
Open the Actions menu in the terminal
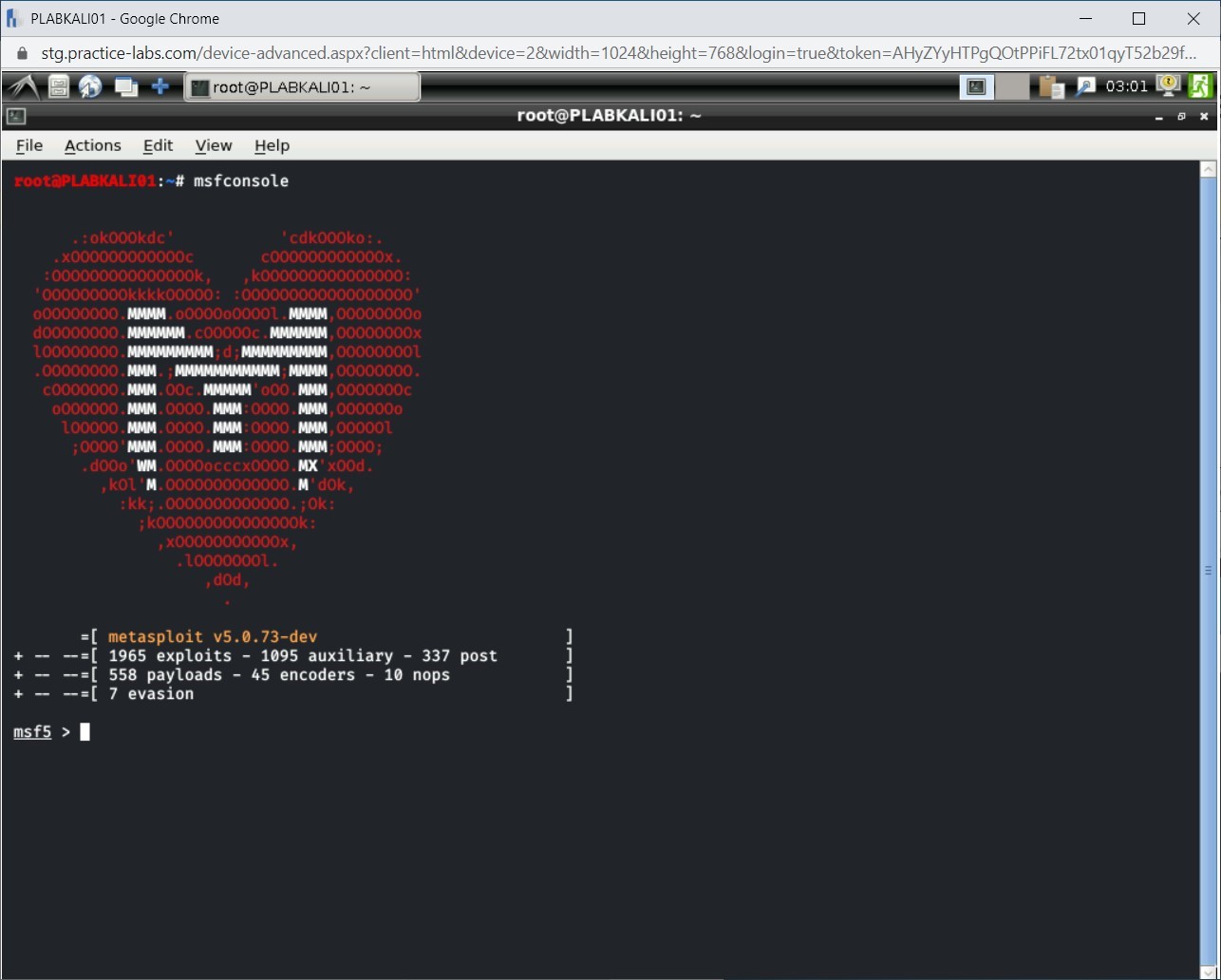(x=92, y=145)
